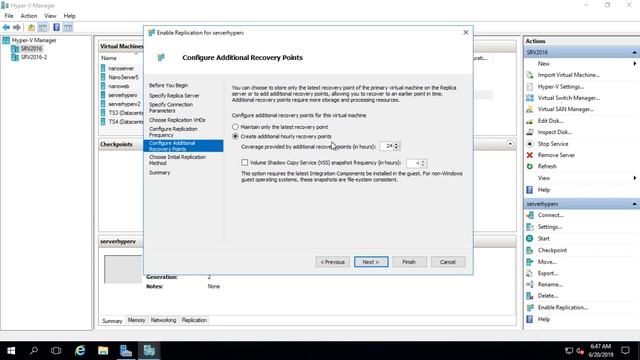This screenshot has height=360, width=640.
Task: Open File Explorer from taskbar
Action: click(x=103, y=351)
